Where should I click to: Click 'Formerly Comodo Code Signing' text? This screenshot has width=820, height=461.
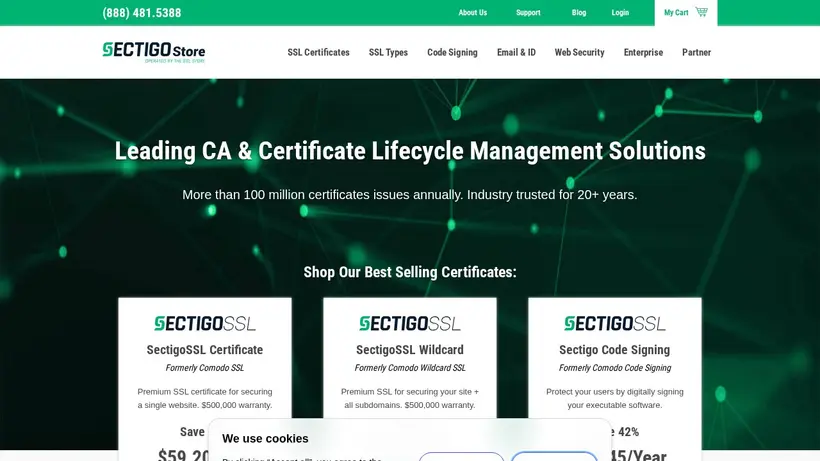tap(614, 368)
